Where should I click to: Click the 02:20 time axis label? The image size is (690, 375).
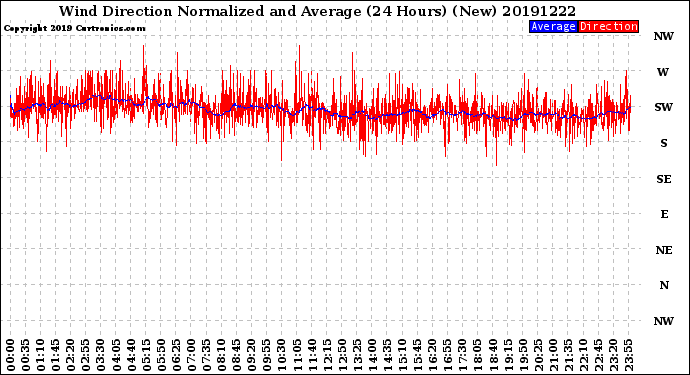(71, 355)
